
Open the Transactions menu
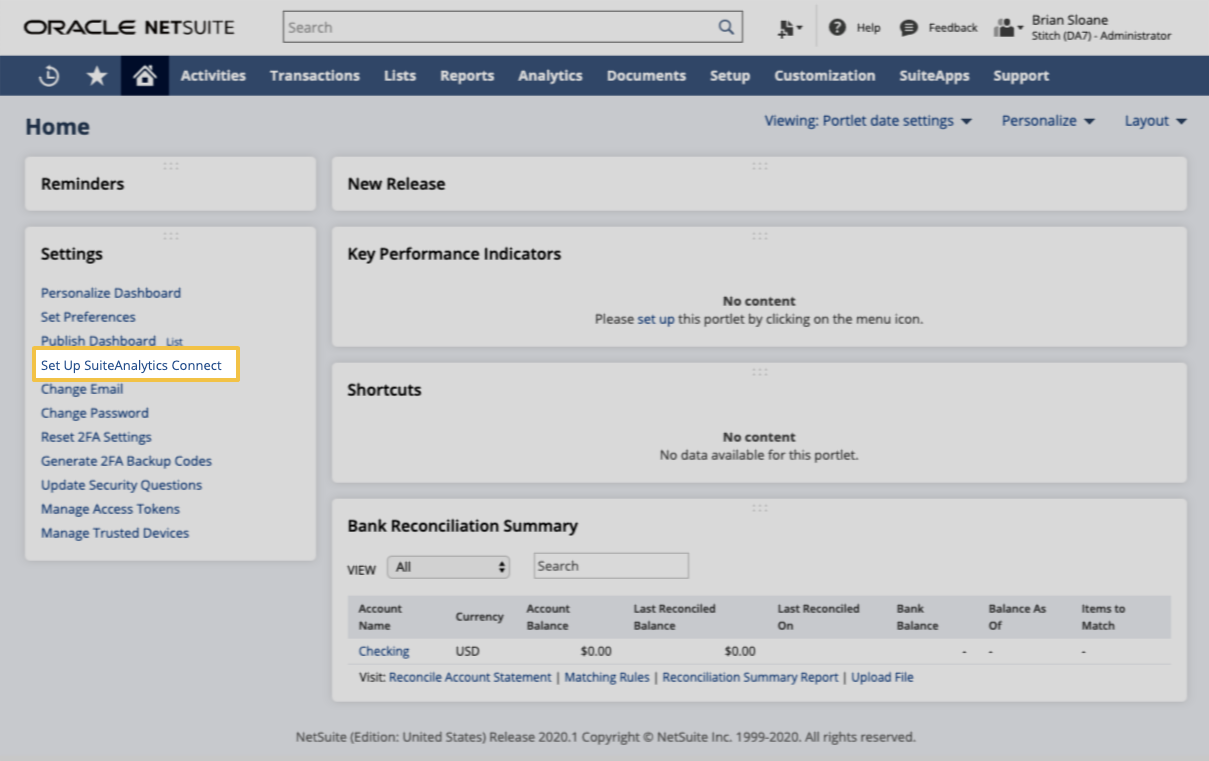pos(314,75)
